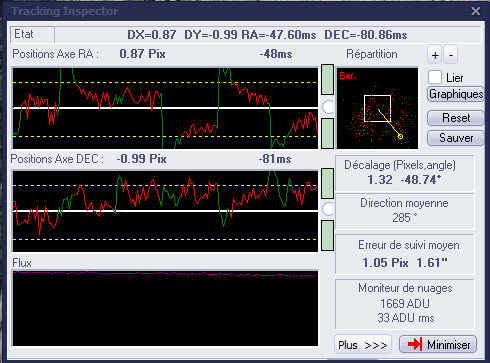Click the red arrow Minimiser button
Screen dimensions: 490x363
coord(438,344)
